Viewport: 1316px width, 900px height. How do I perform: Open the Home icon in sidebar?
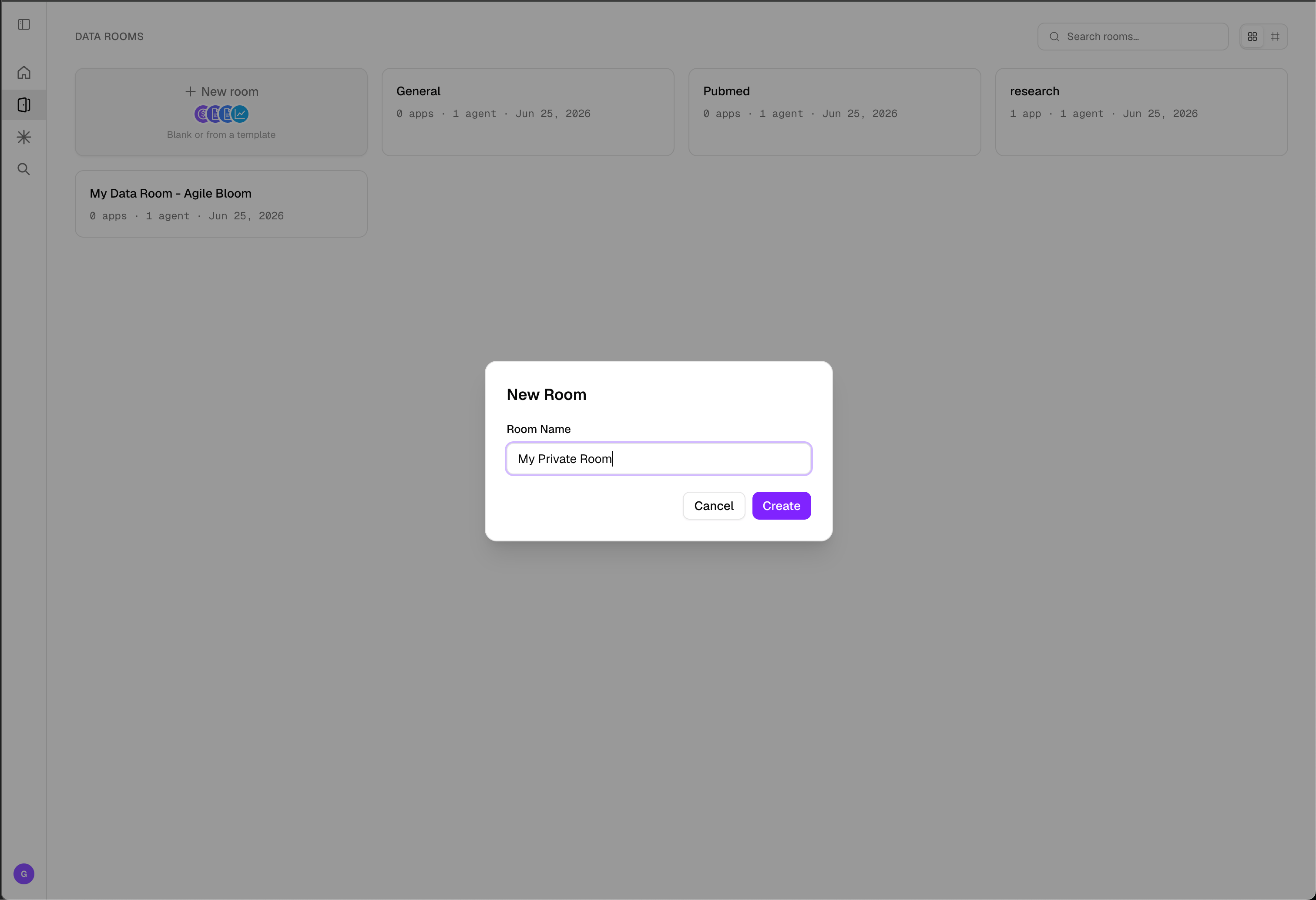coord(24,73)
